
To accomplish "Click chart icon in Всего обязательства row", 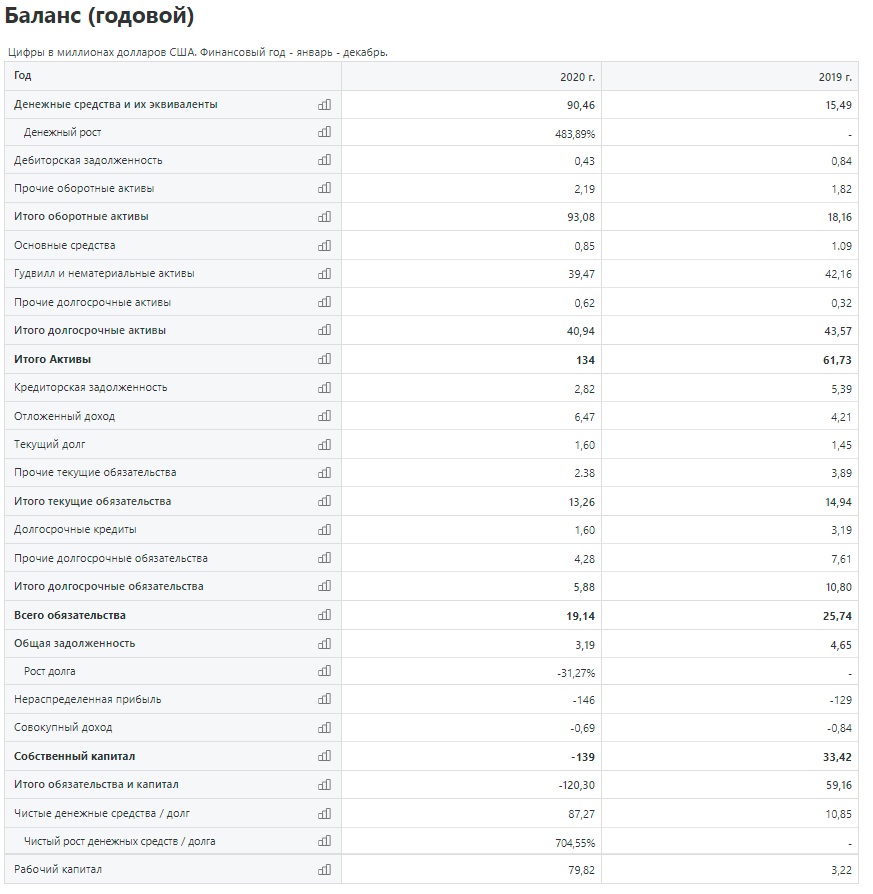I will 324,615.
